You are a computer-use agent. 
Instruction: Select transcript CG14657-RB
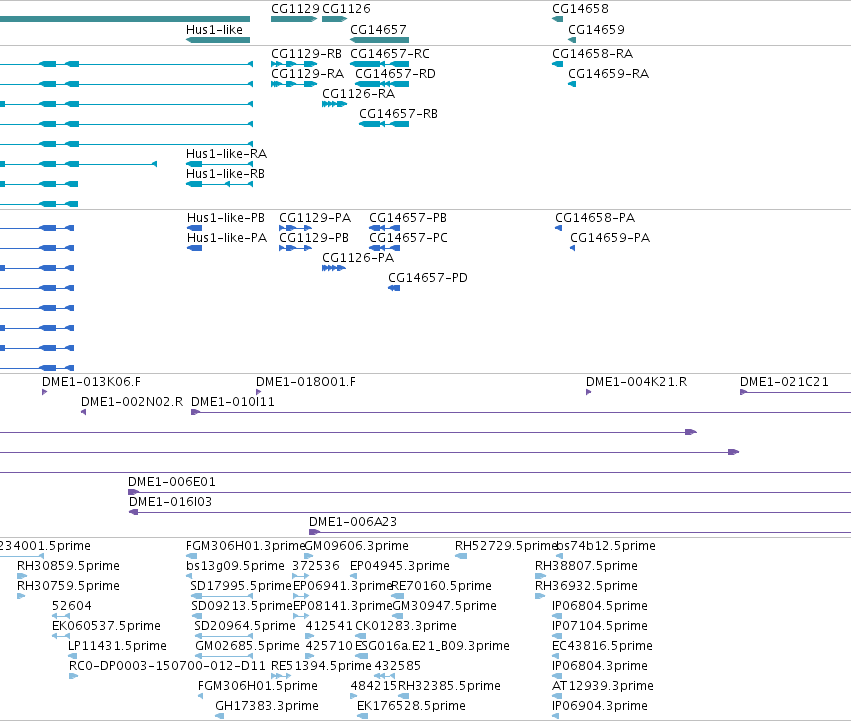pos(398,114)
